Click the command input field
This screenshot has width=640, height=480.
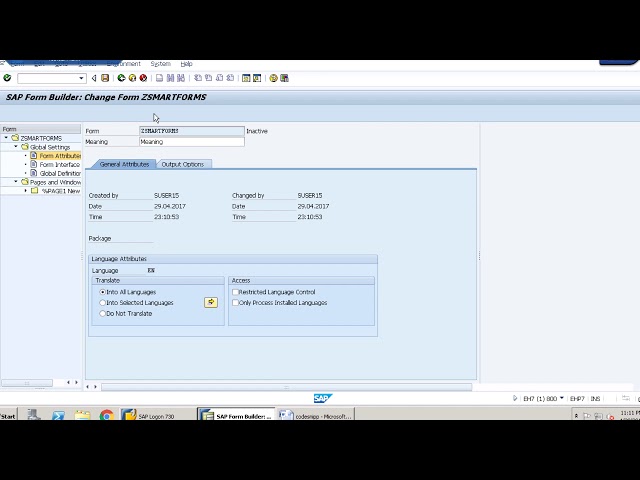tap(48, 78)
